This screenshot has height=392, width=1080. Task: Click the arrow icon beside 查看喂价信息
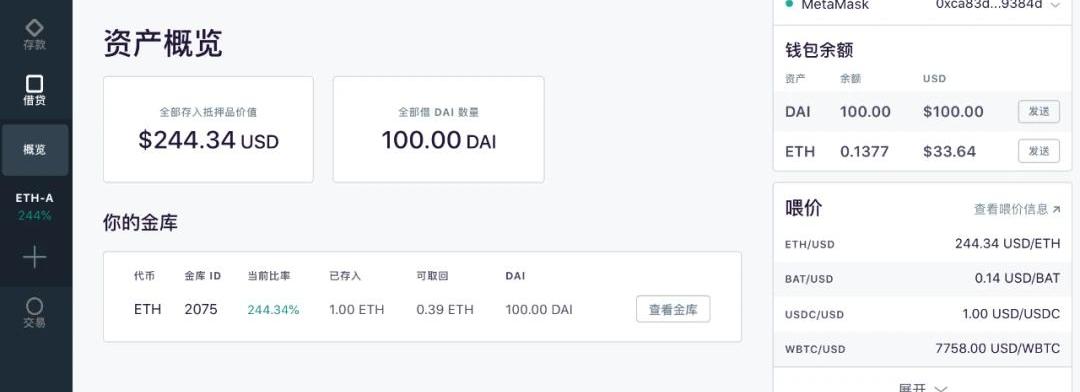(x=1057, y=209)
